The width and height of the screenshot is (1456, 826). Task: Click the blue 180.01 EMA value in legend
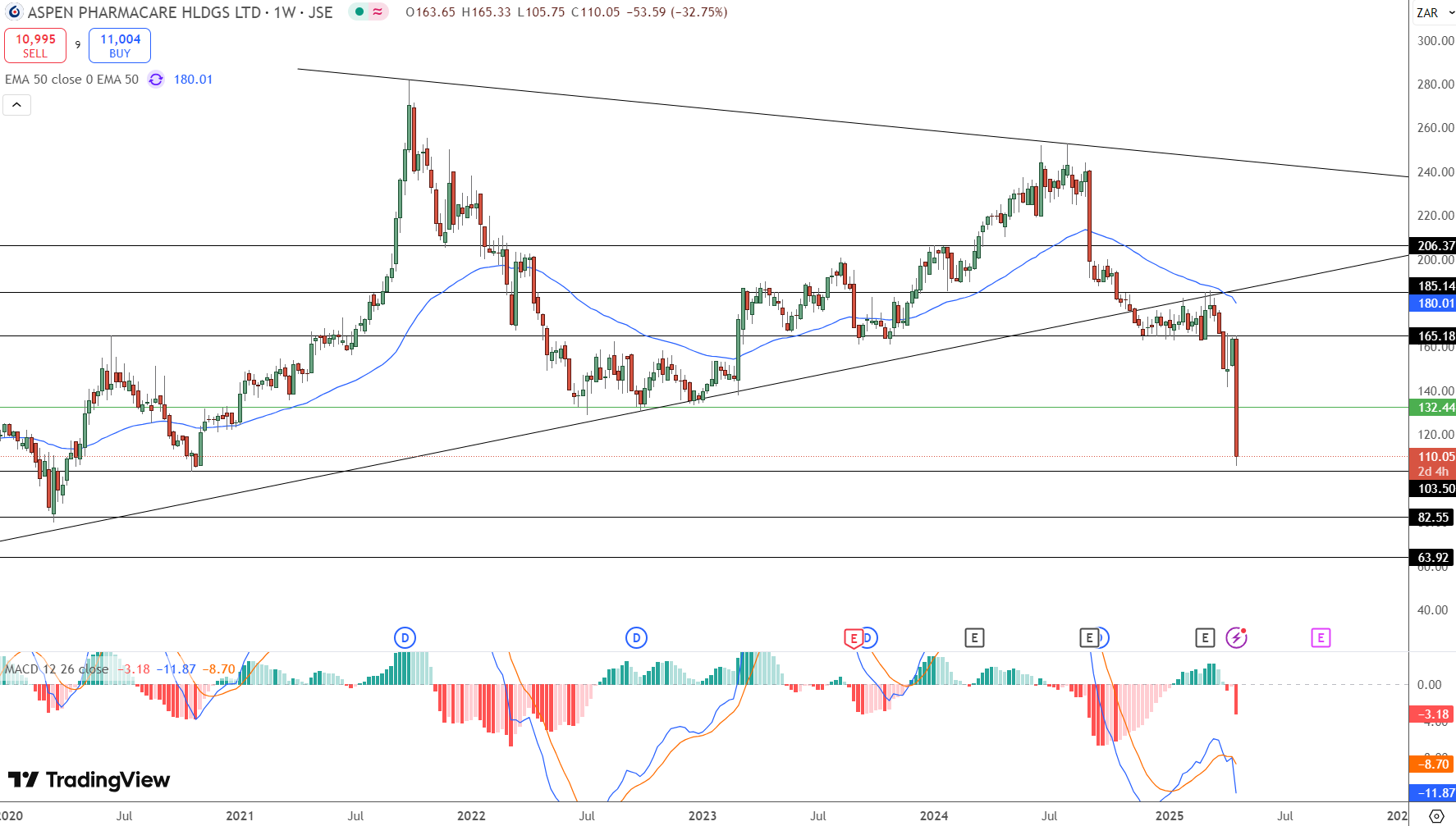coord(193,80)
